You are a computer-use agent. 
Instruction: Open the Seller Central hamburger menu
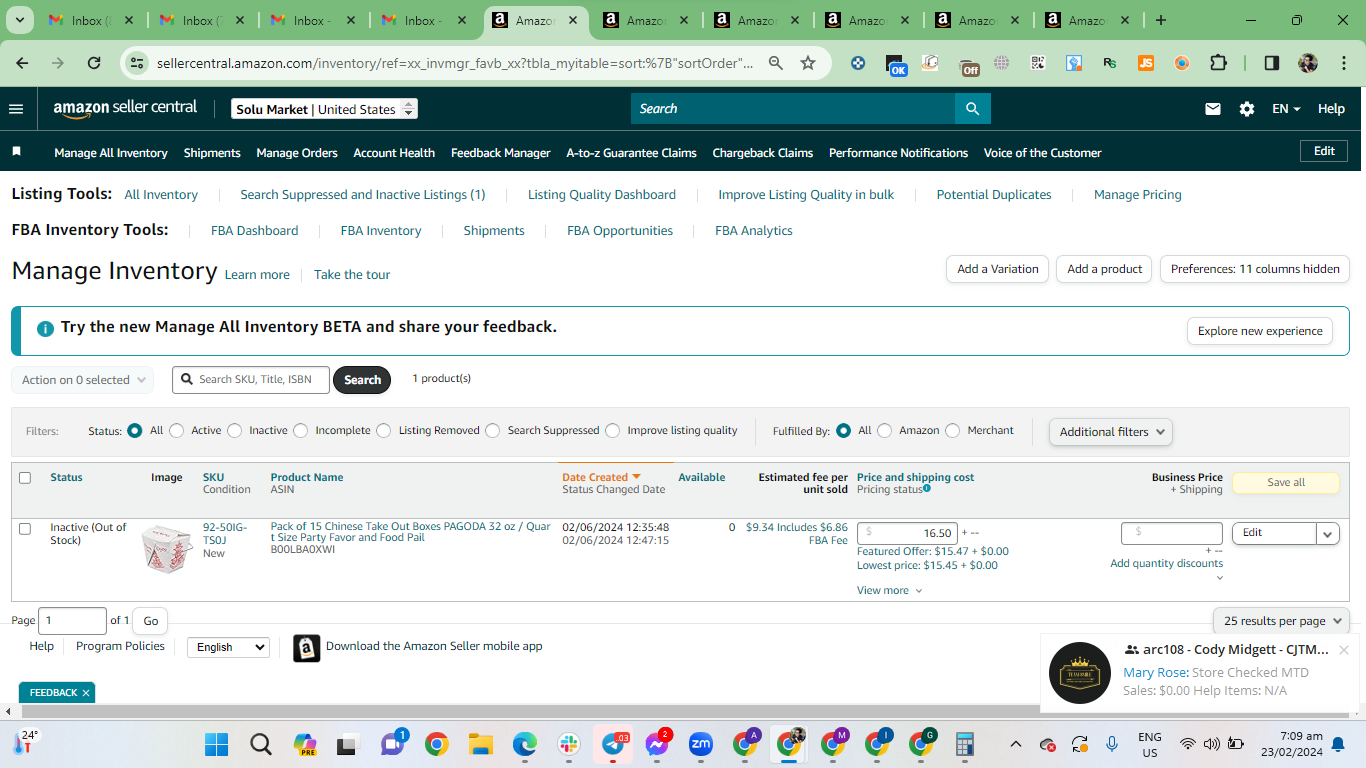pos(16,109)
